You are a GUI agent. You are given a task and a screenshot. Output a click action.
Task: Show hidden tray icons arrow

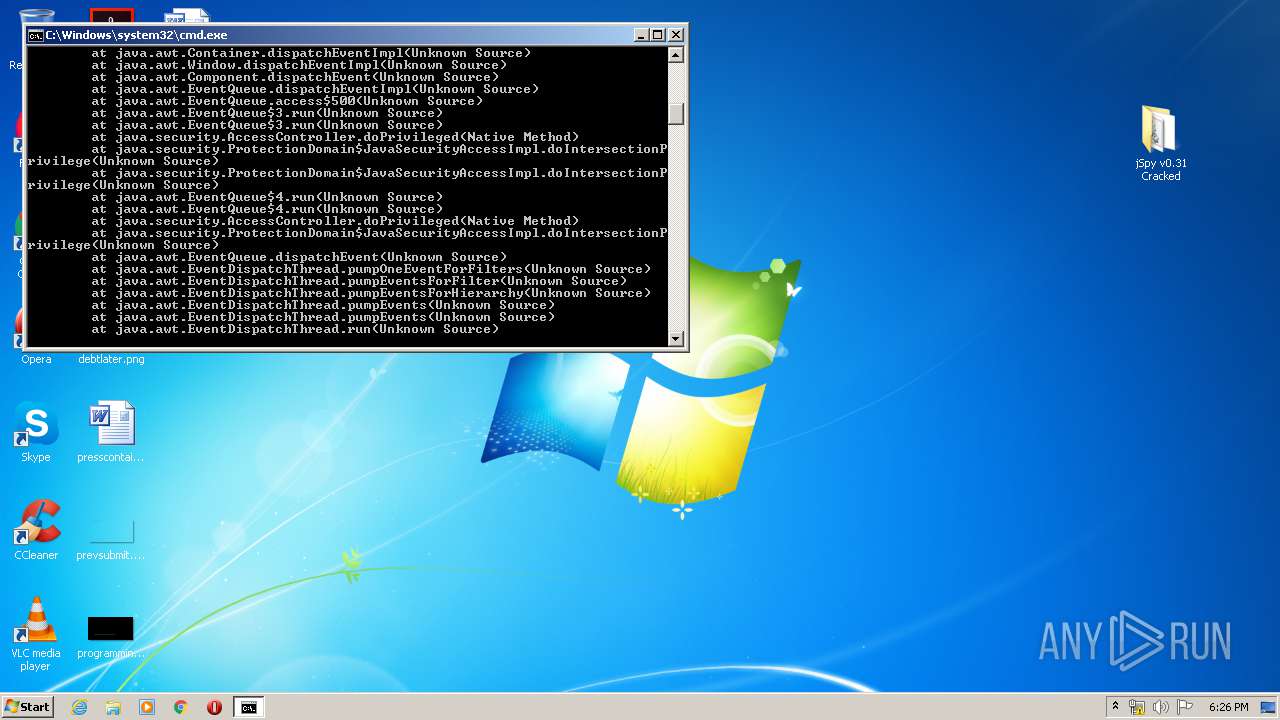(1115, 707)
